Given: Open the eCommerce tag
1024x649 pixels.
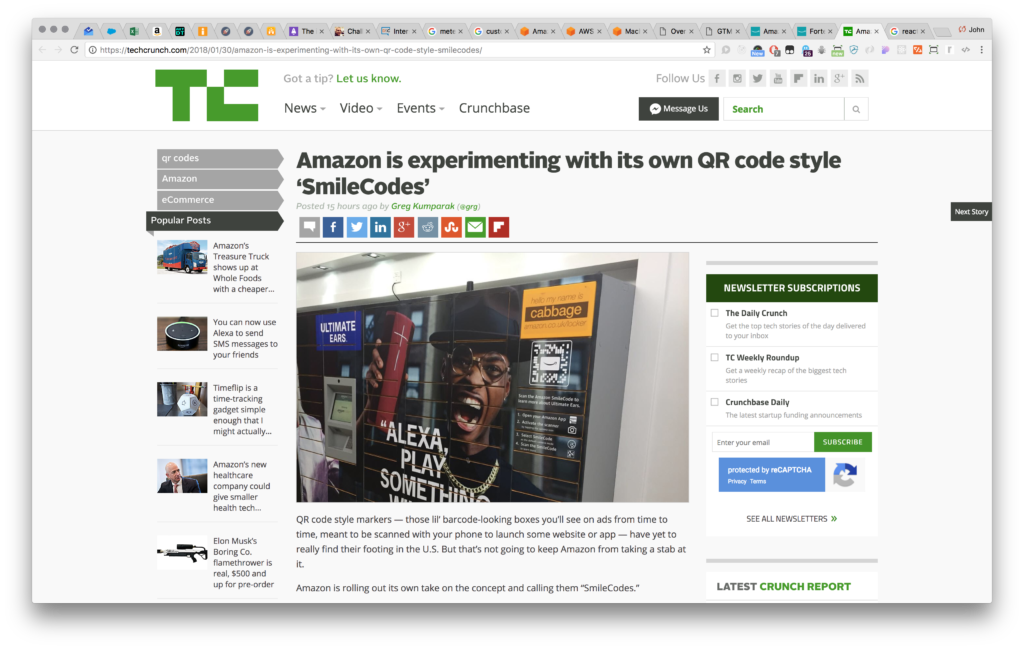Looking at the screenshot, I should click(219, 200).
